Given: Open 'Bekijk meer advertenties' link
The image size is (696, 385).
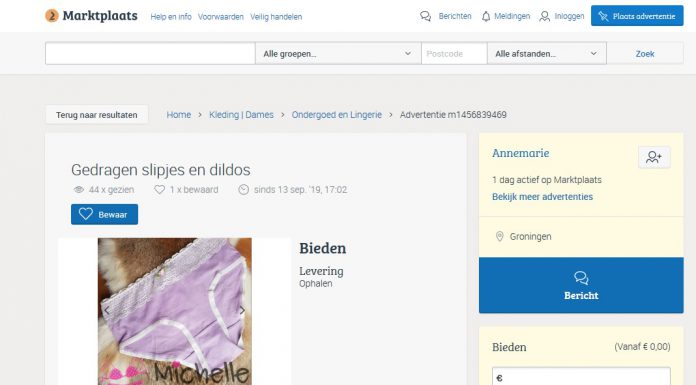Looking at the screenshot, I should coord(542,197).
